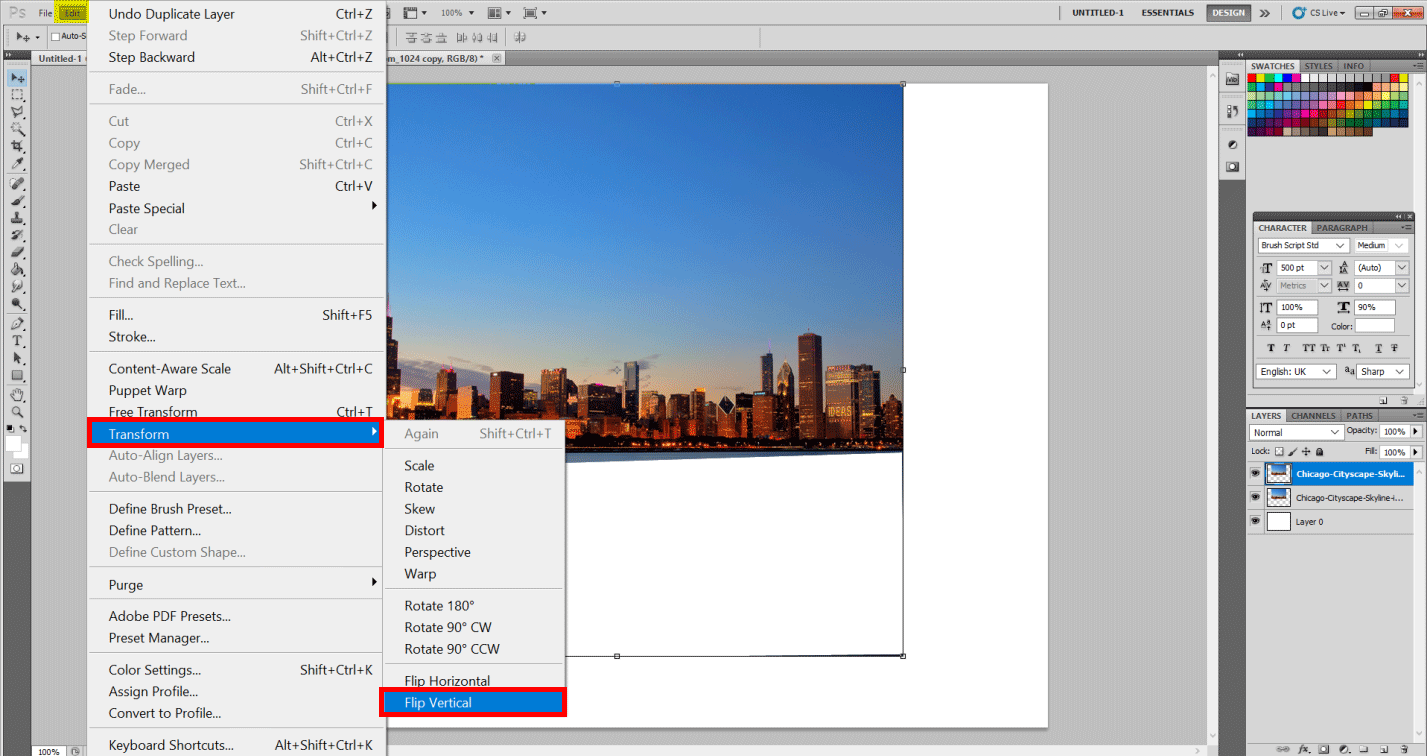
Task: Hide the selected top Chicago-Cityscape layer
Action: tap(1256, 473)
